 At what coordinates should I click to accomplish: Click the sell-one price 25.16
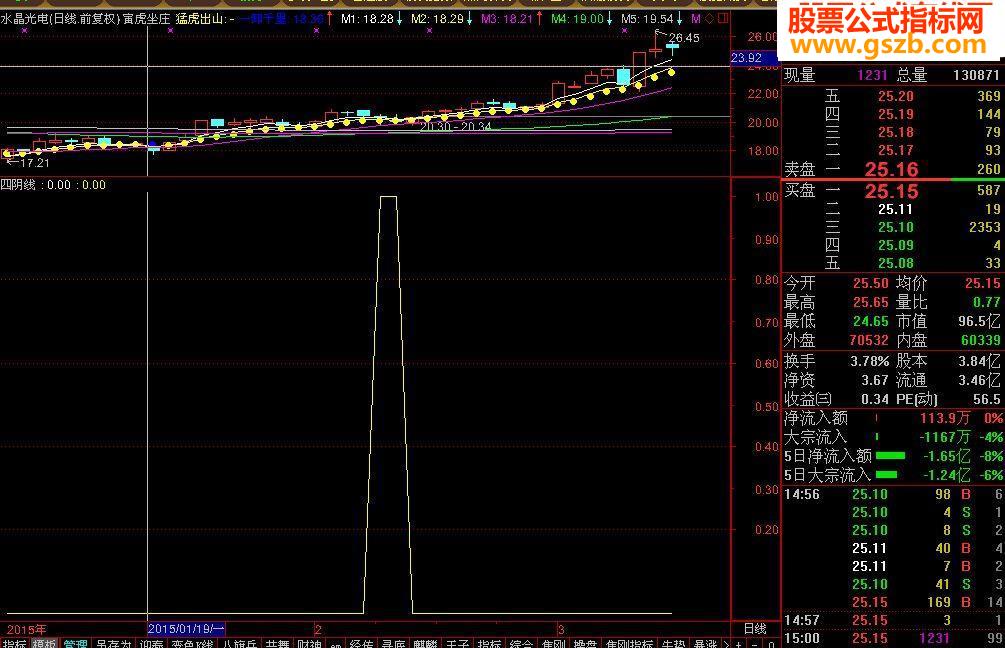click(892, 170)
